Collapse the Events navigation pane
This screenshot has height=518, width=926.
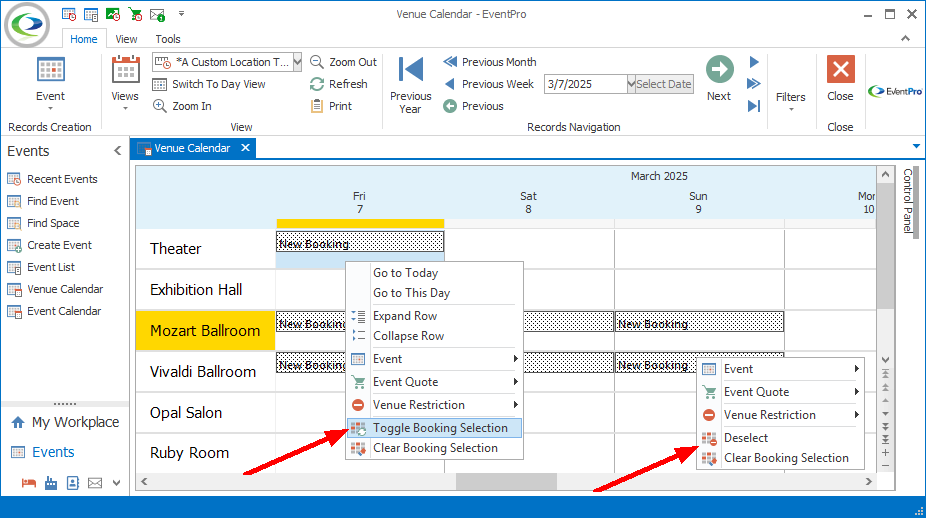(x=118, y=151)
